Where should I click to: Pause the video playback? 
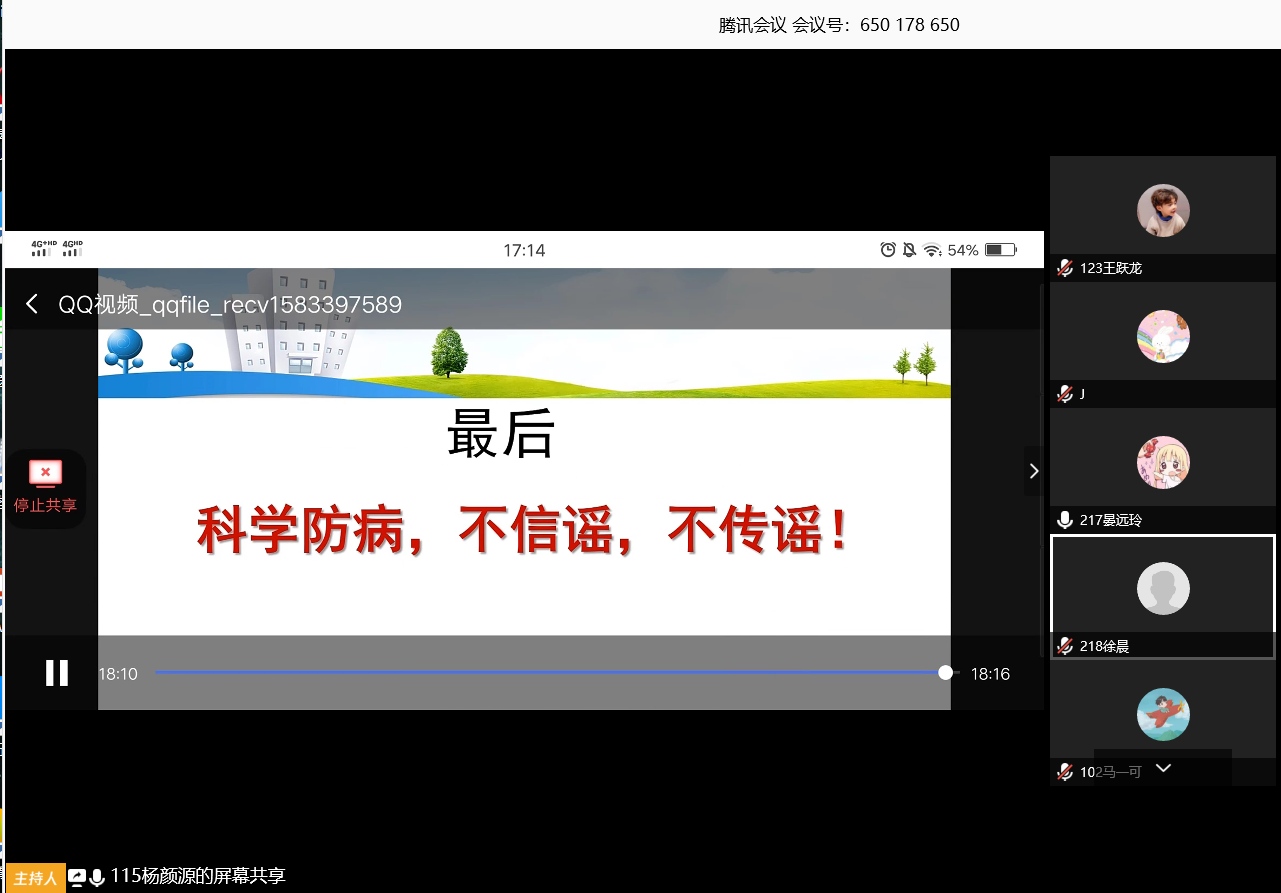57,673
